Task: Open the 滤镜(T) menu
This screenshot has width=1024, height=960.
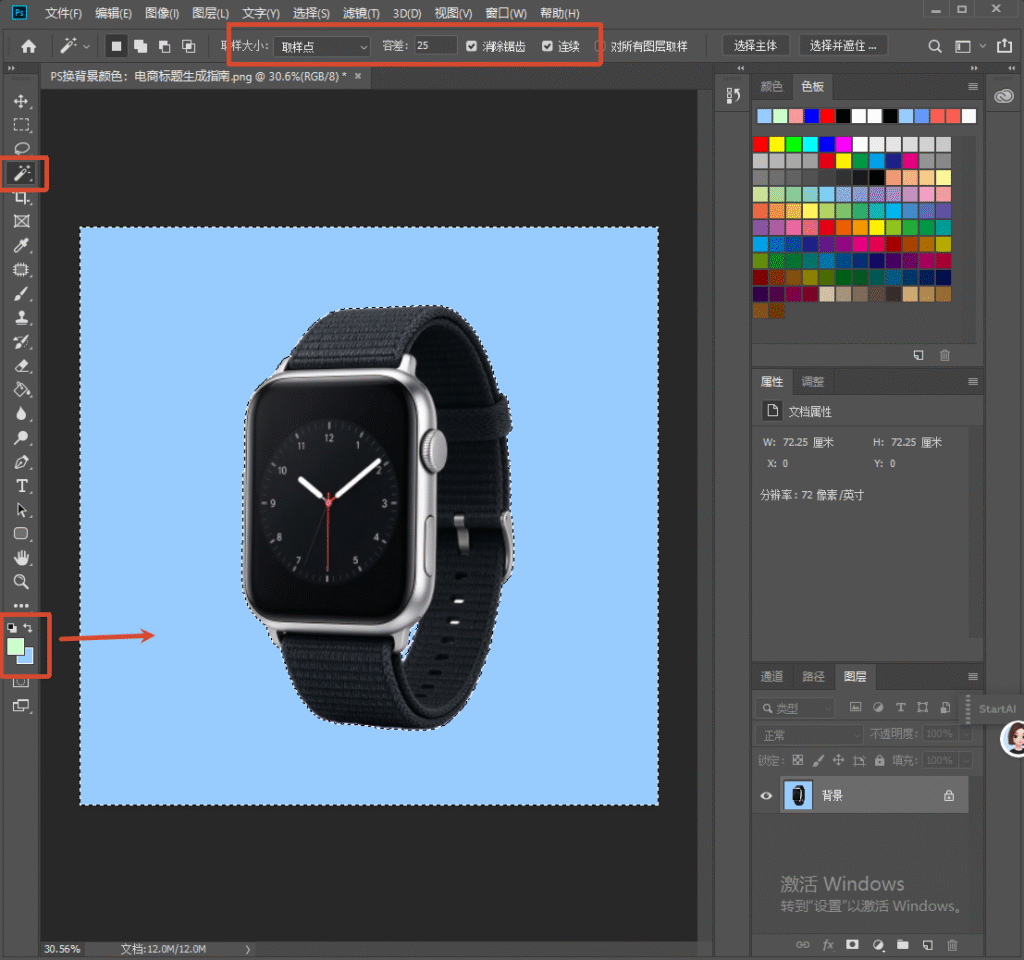Action: [x=361, y=13]
